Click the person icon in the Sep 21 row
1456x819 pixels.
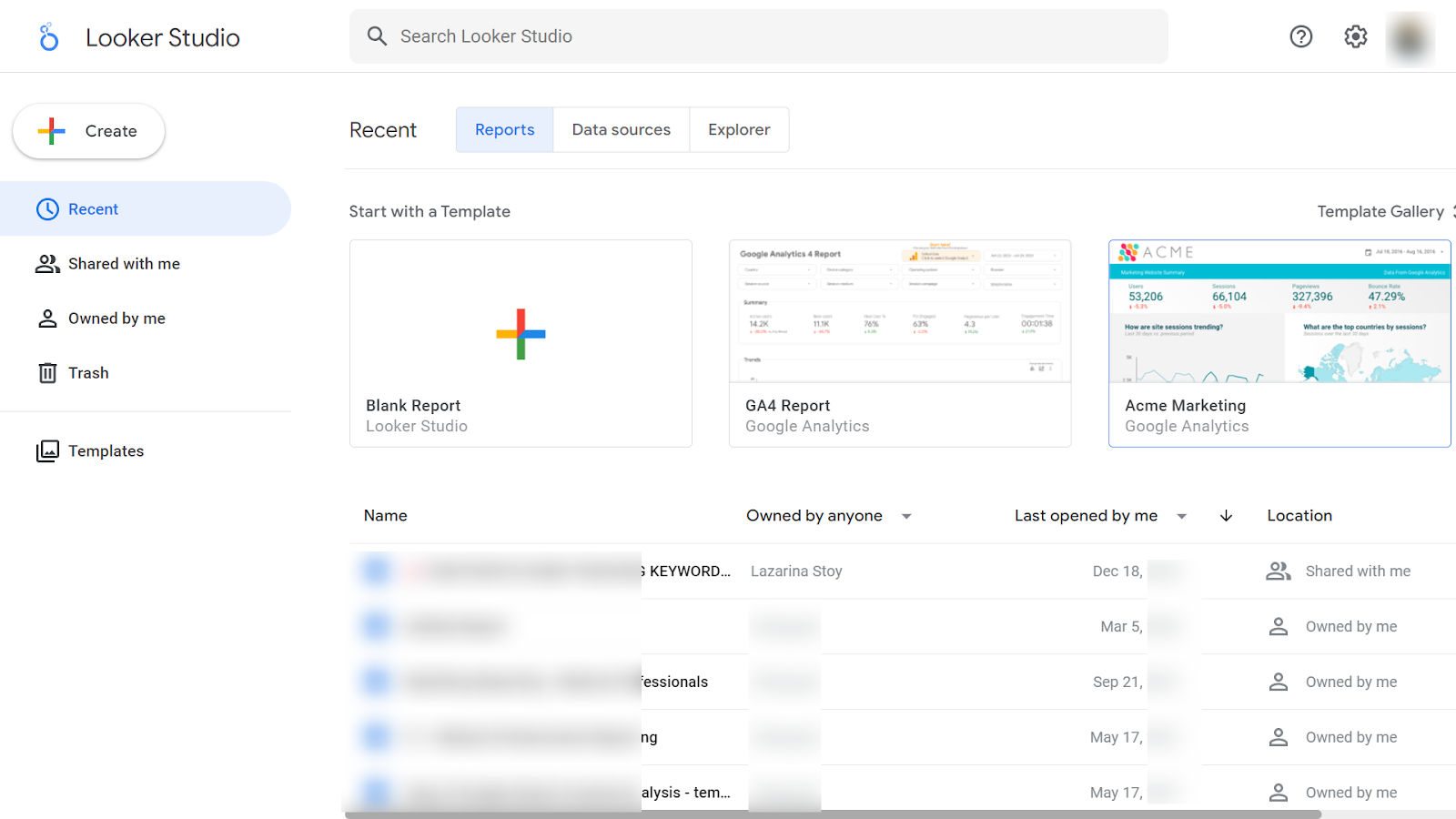1279,682
